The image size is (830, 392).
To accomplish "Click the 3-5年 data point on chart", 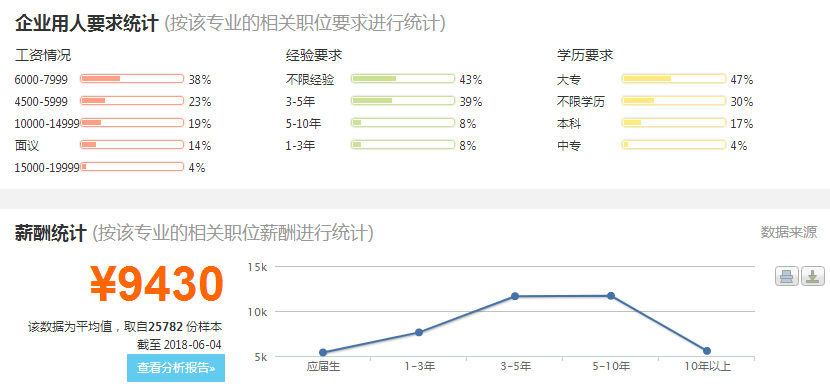I will pos(515,296).
